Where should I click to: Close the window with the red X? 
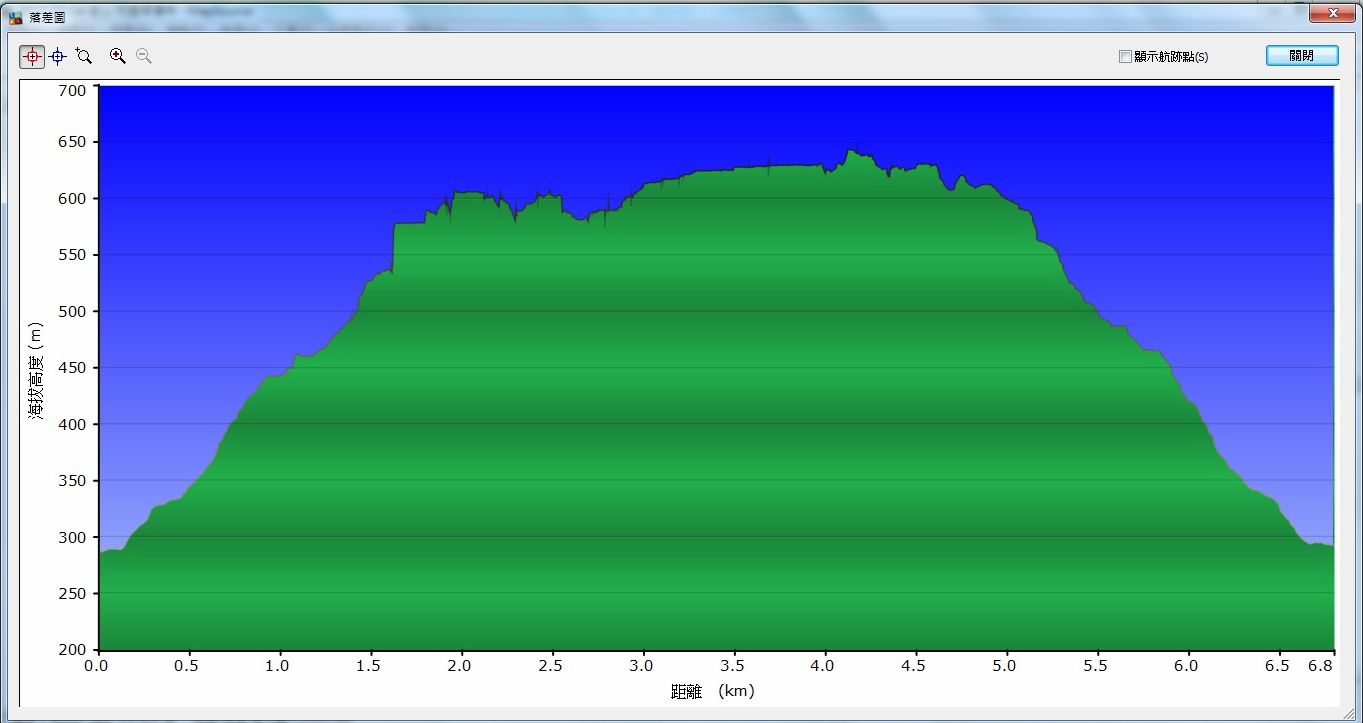(x=1331, y=13)
